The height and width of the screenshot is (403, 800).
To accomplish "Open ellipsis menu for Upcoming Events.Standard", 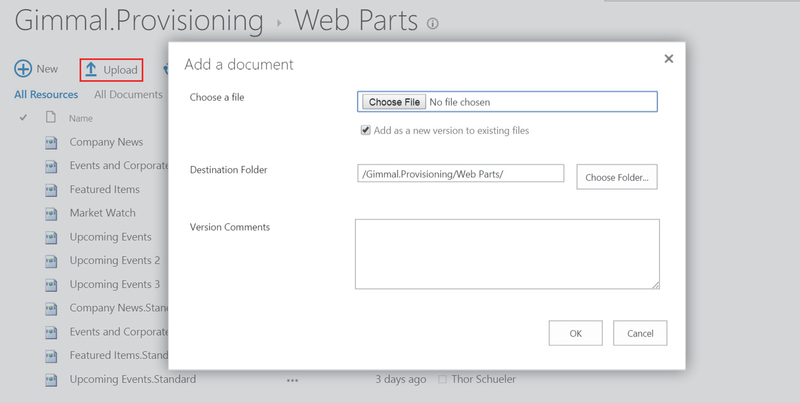I will coord(292,380).
